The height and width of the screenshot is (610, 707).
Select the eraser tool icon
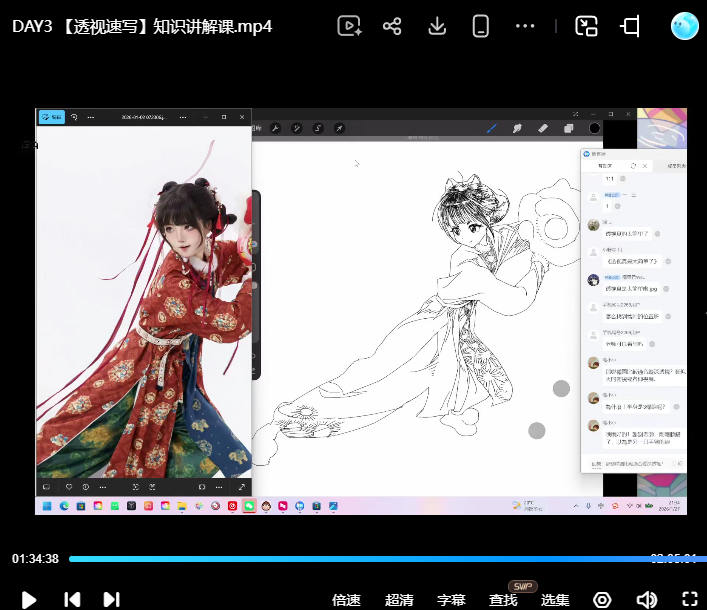[543, 128]
